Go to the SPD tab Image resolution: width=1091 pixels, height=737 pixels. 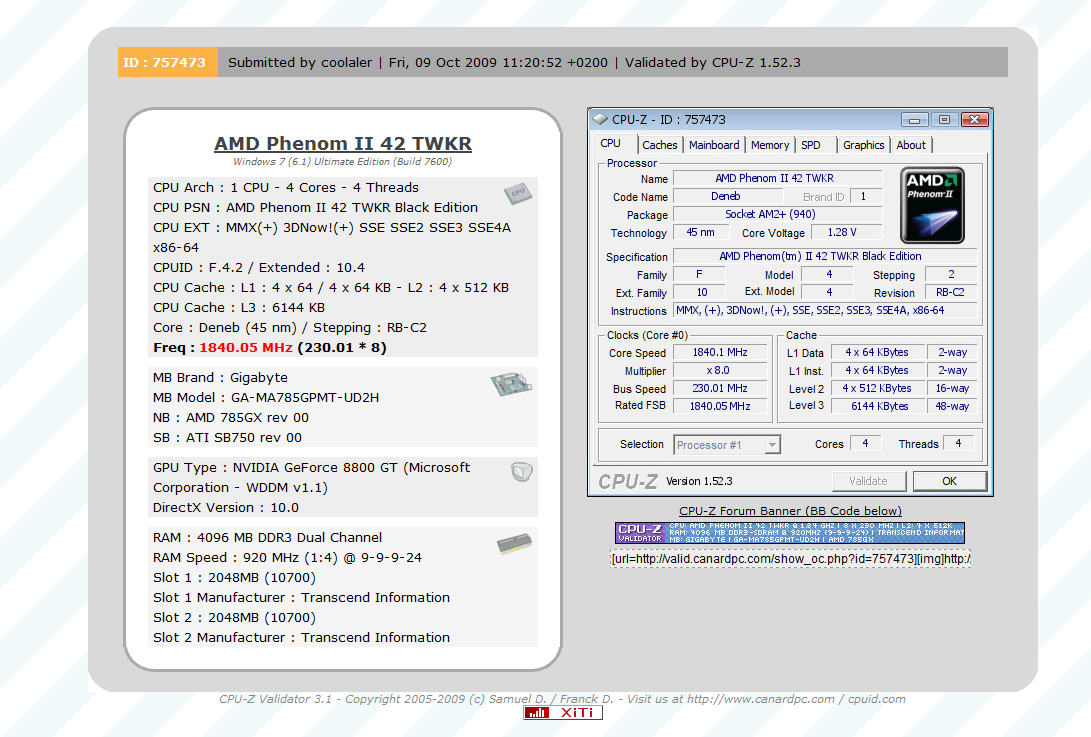811,145
